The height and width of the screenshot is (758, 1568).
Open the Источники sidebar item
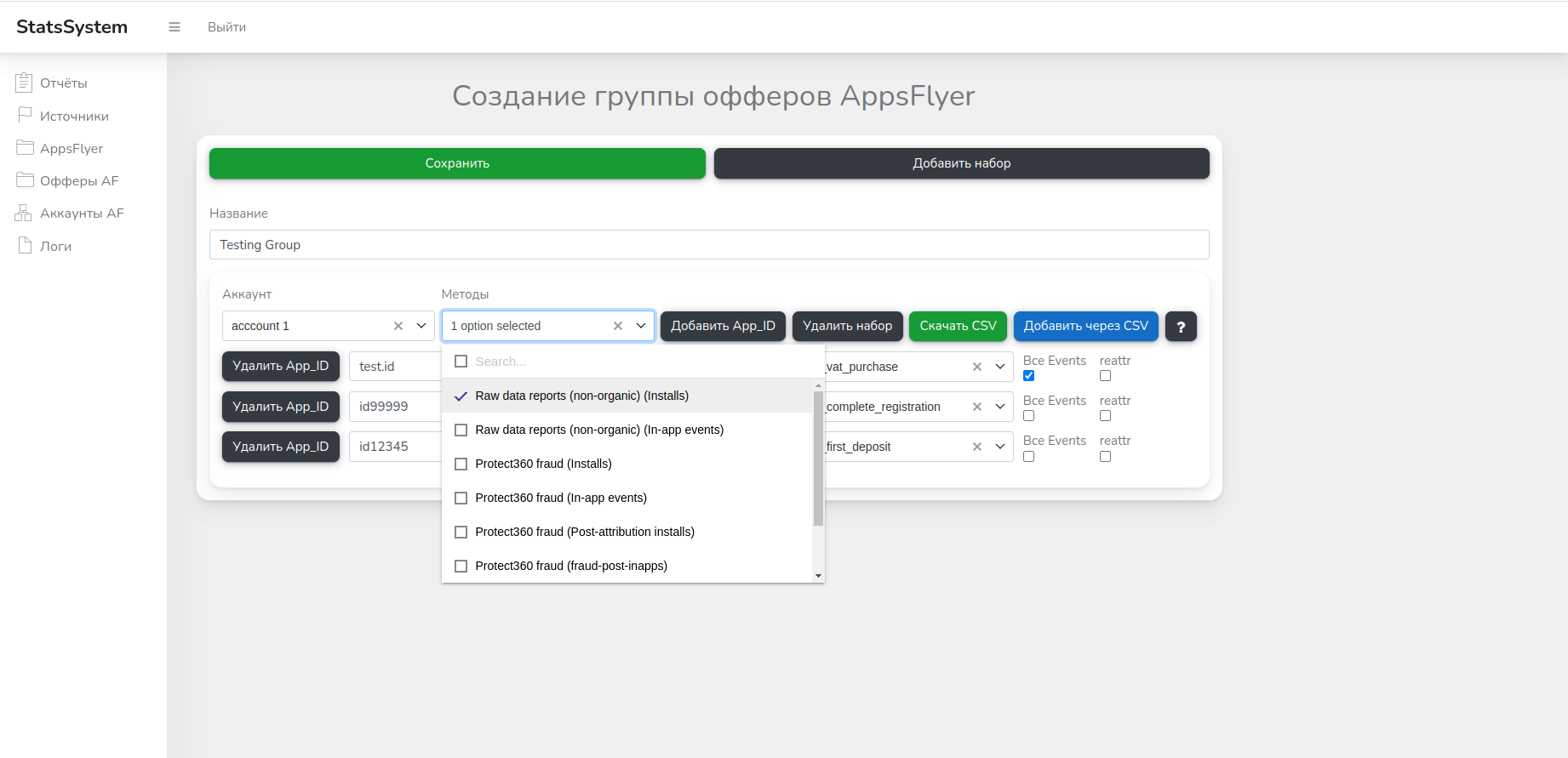74,116
